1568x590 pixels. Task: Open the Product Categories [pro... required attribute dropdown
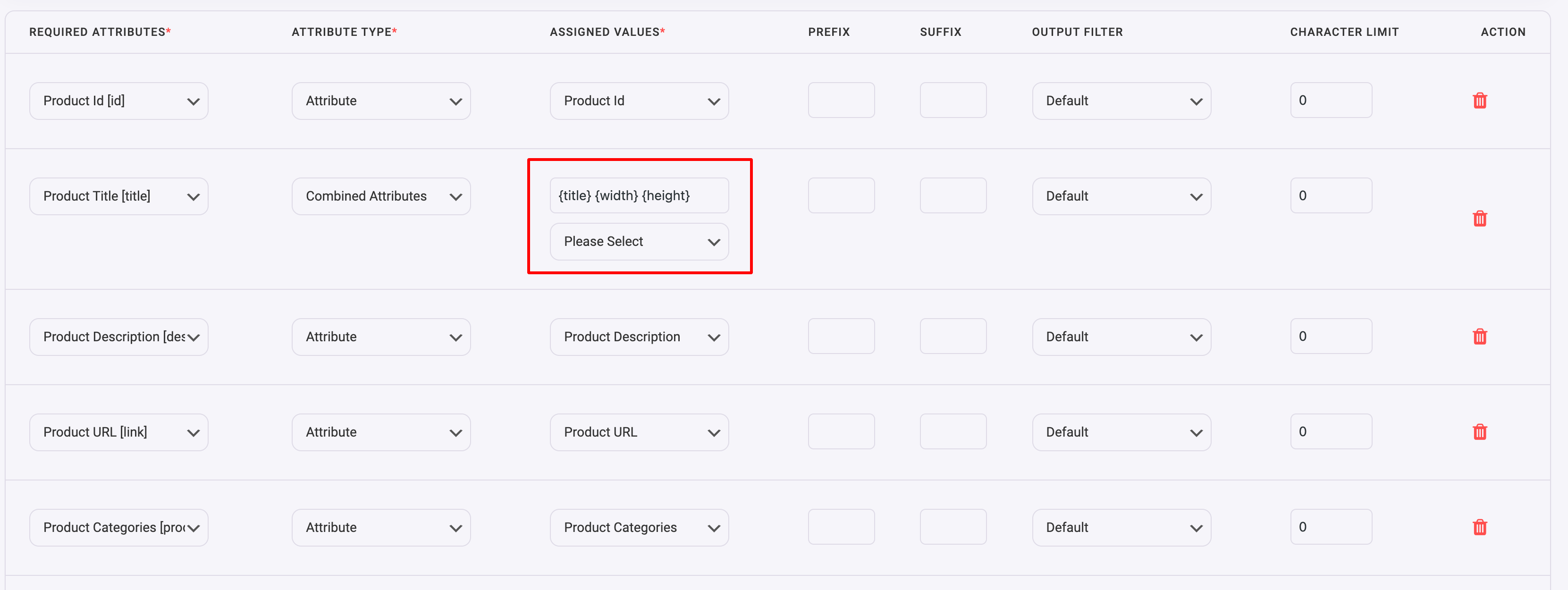coord(118,527)
